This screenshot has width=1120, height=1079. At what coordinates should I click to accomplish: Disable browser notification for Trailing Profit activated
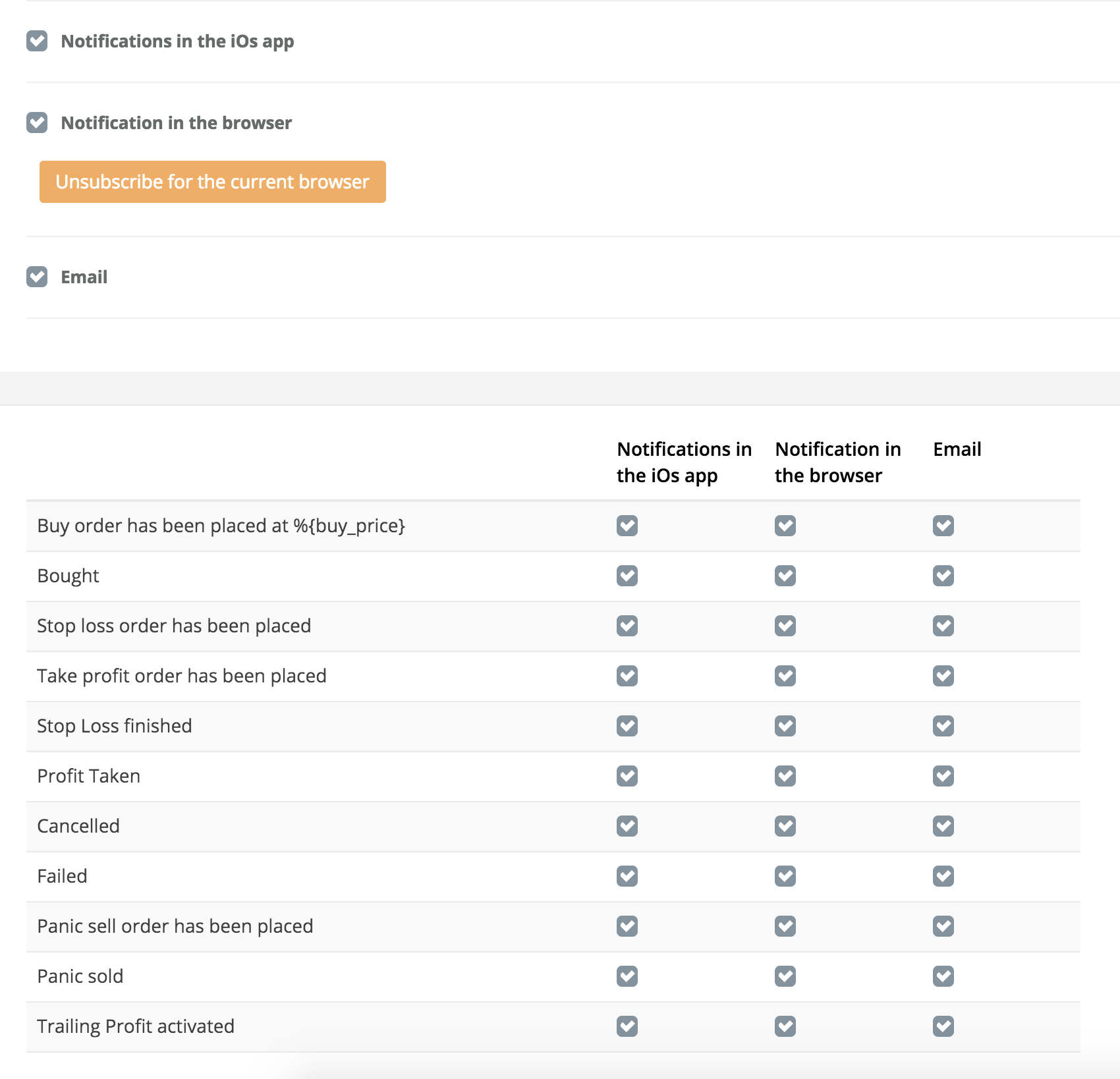click(x=785, y=1026)
